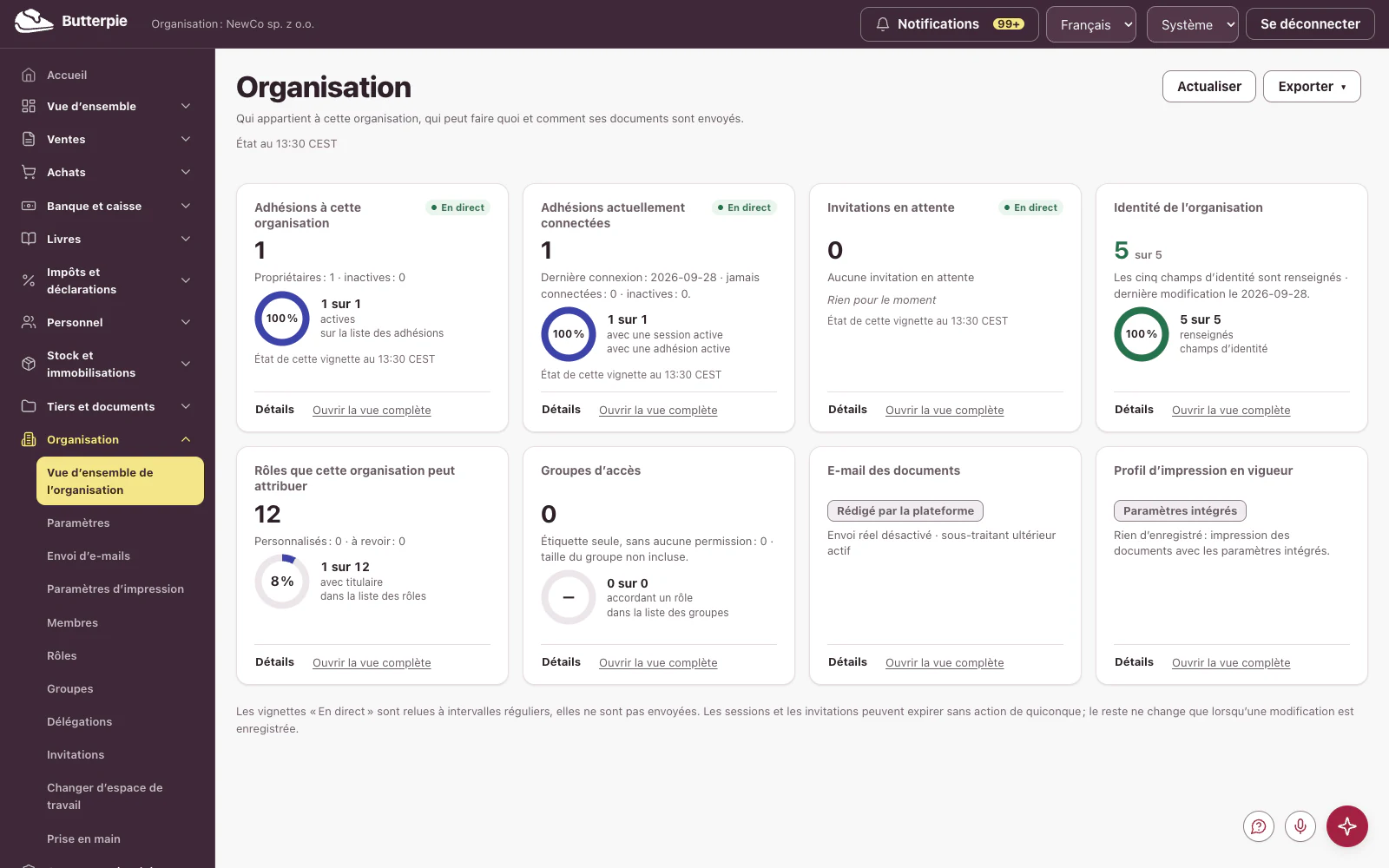The height and width of the screenshot is (868, 1389).
Task: Expand the Vue d'ensemble menu chevron
Action: (186, 106)
